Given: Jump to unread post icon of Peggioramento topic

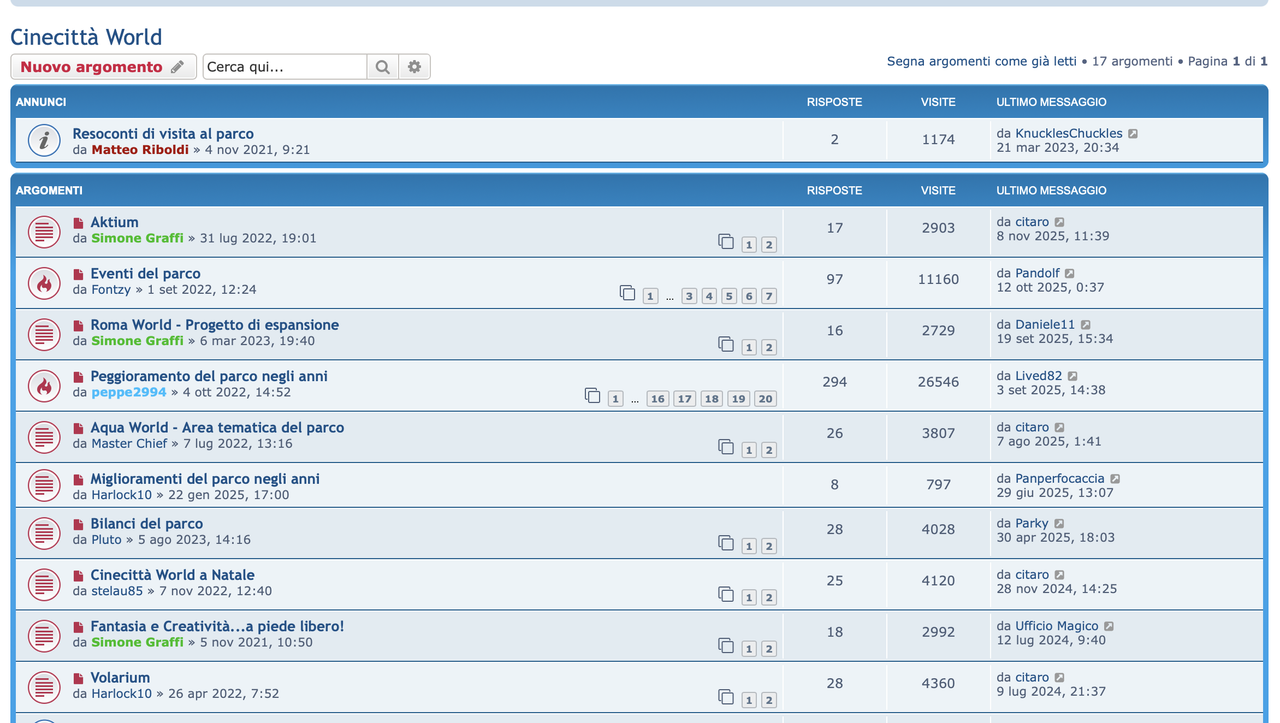Looking at the screenshot, I should tap(79, 377).
